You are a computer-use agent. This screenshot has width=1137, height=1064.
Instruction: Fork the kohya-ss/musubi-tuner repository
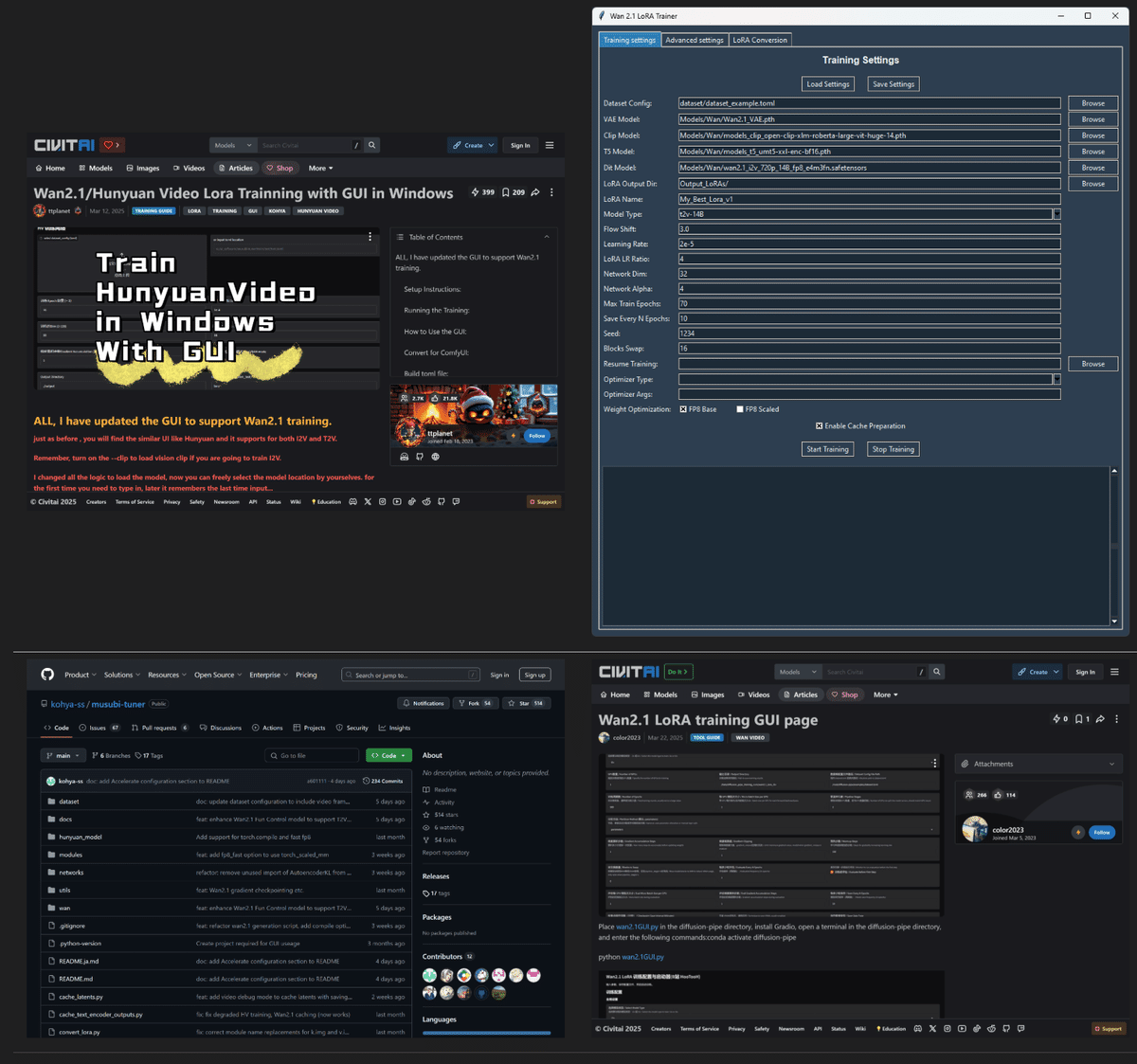pyautogui.click(x=475, y=703)
